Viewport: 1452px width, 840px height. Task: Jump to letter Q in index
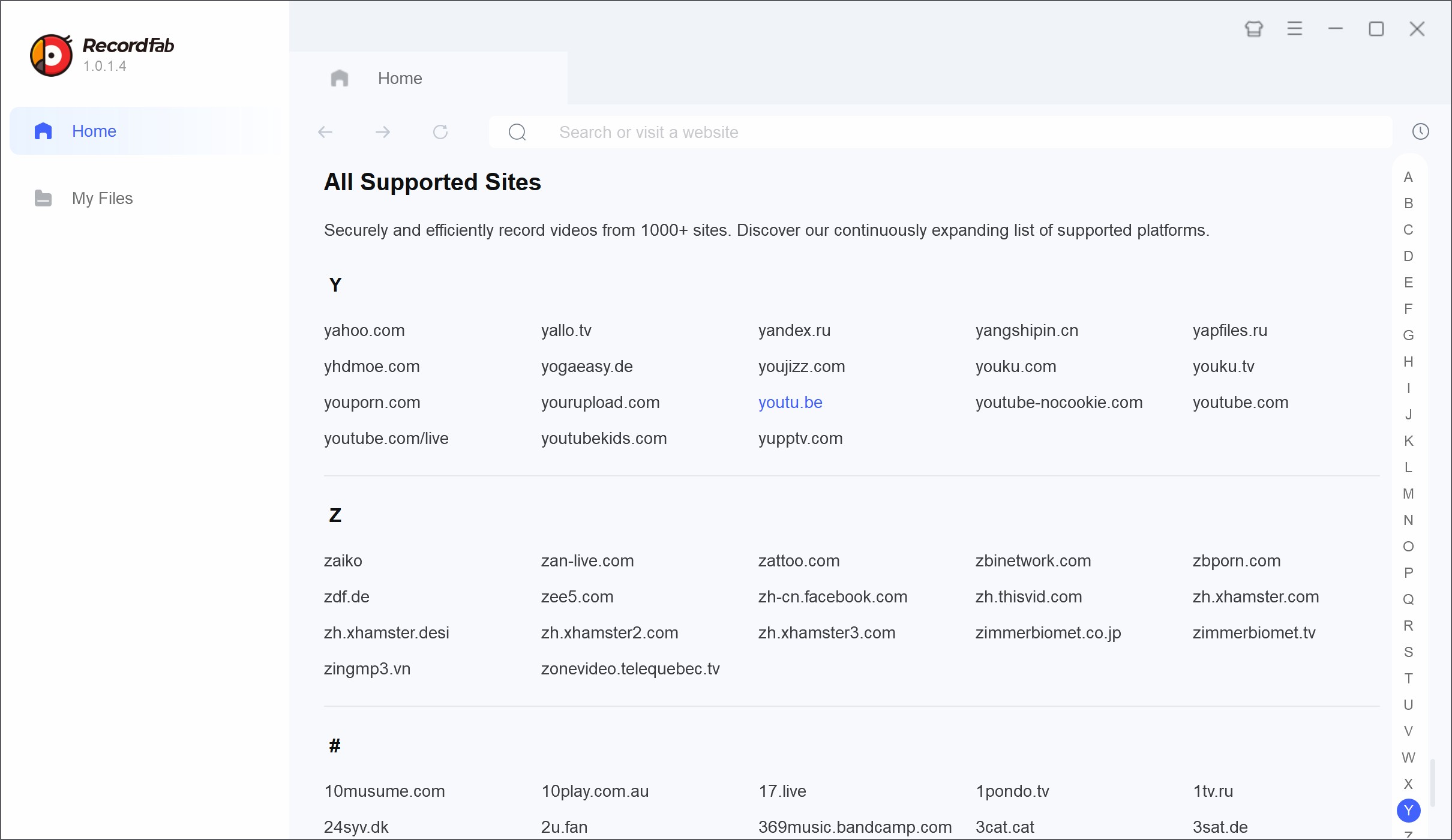coord(1408,599)
